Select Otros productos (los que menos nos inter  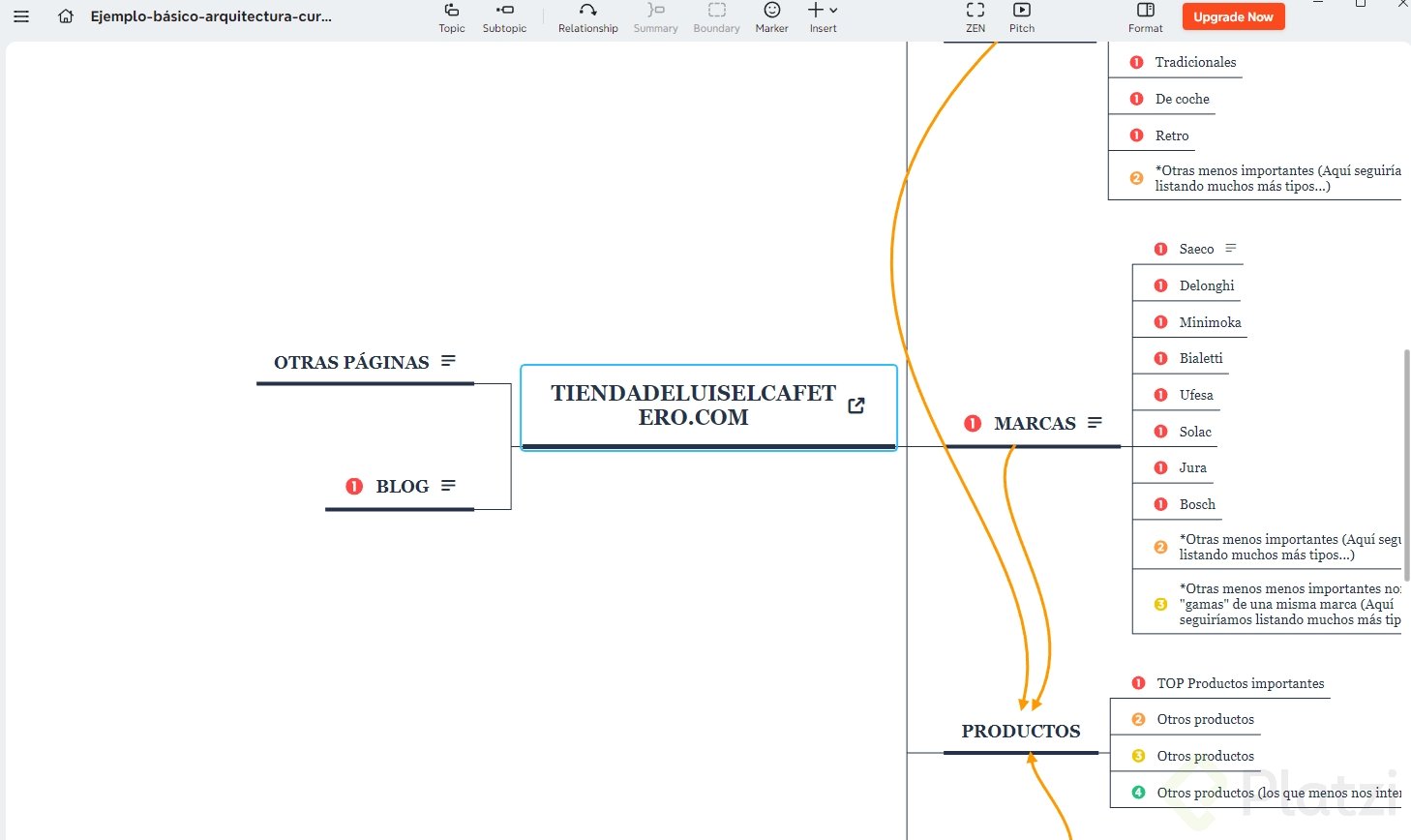point(1278,793)
